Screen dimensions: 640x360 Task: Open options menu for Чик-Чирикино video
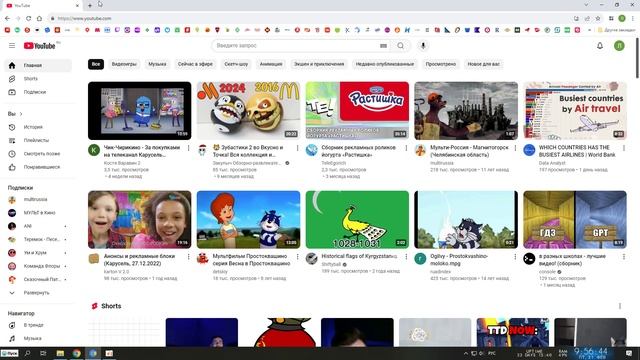[x=189, y=148]
